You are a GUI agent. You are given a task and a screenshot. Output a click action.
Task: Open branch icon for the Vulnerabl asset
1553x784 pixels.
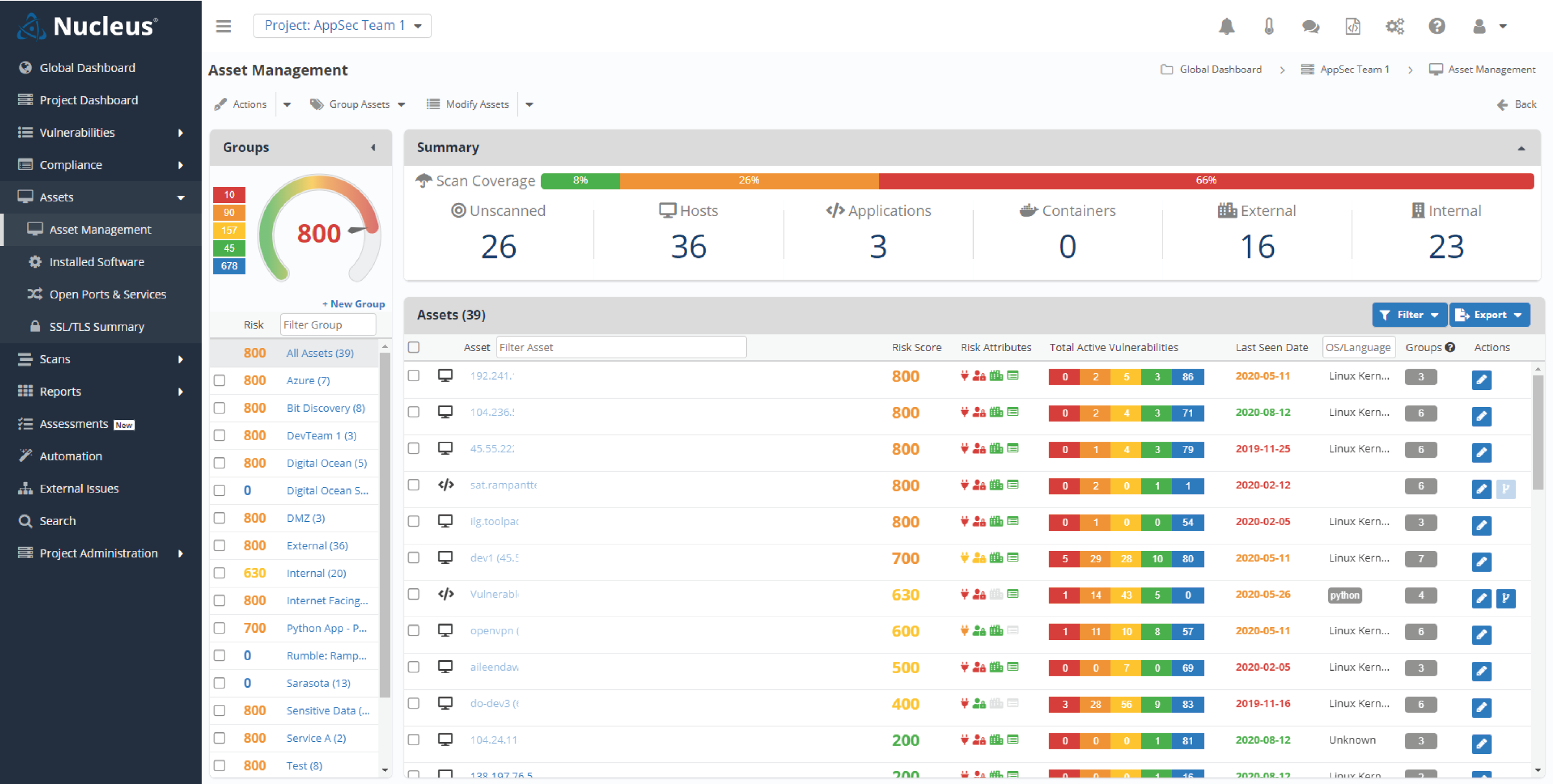tap(1505, 598)
